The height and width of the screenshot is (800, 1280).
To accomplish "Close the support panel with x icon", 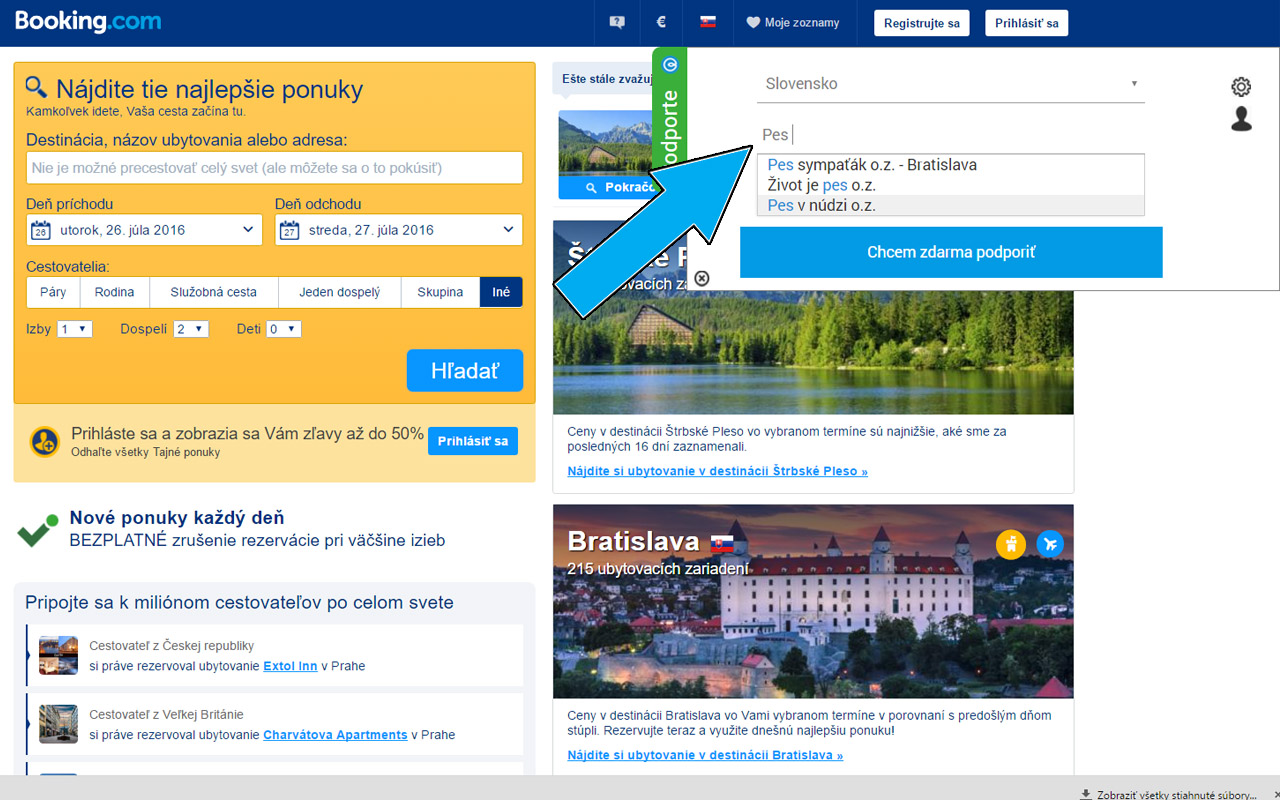I will [x=702, y=278].
